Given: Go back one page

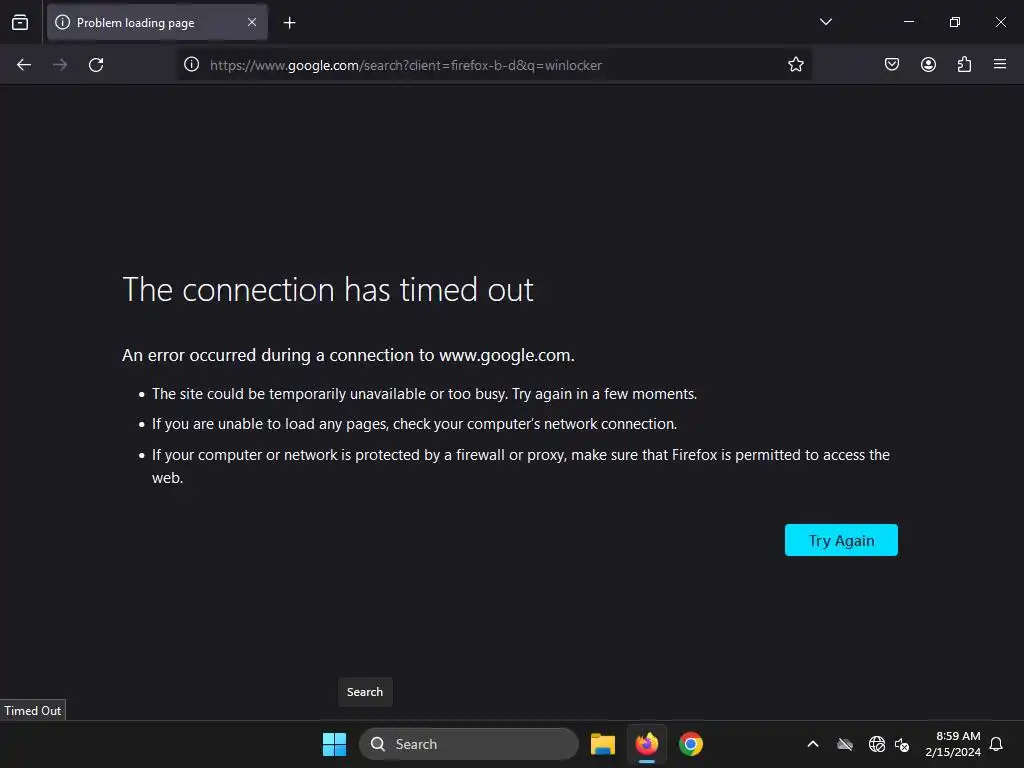Looking at the screenshot, I should click(24, 65).
